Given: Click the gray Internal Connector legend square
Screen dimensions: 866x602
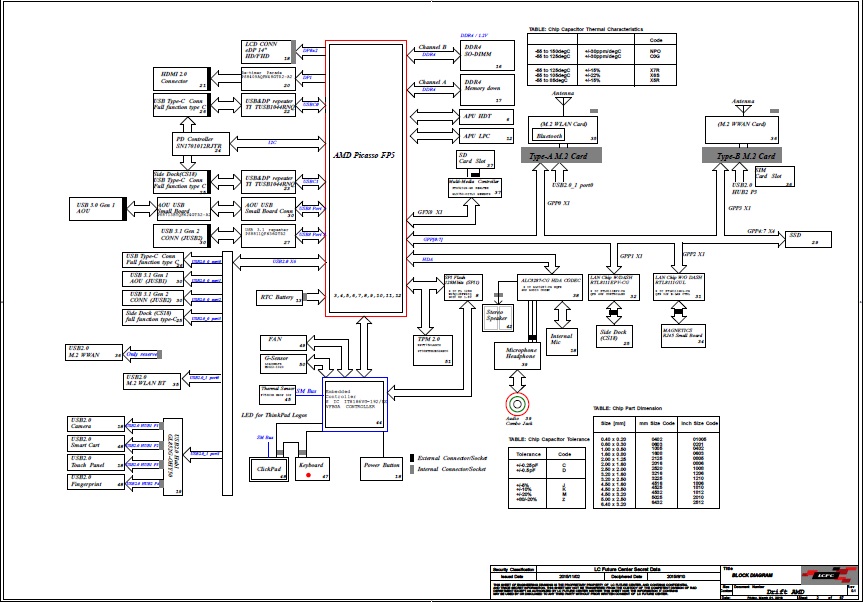Looking at the screenshot, I should tap(412, 468).
